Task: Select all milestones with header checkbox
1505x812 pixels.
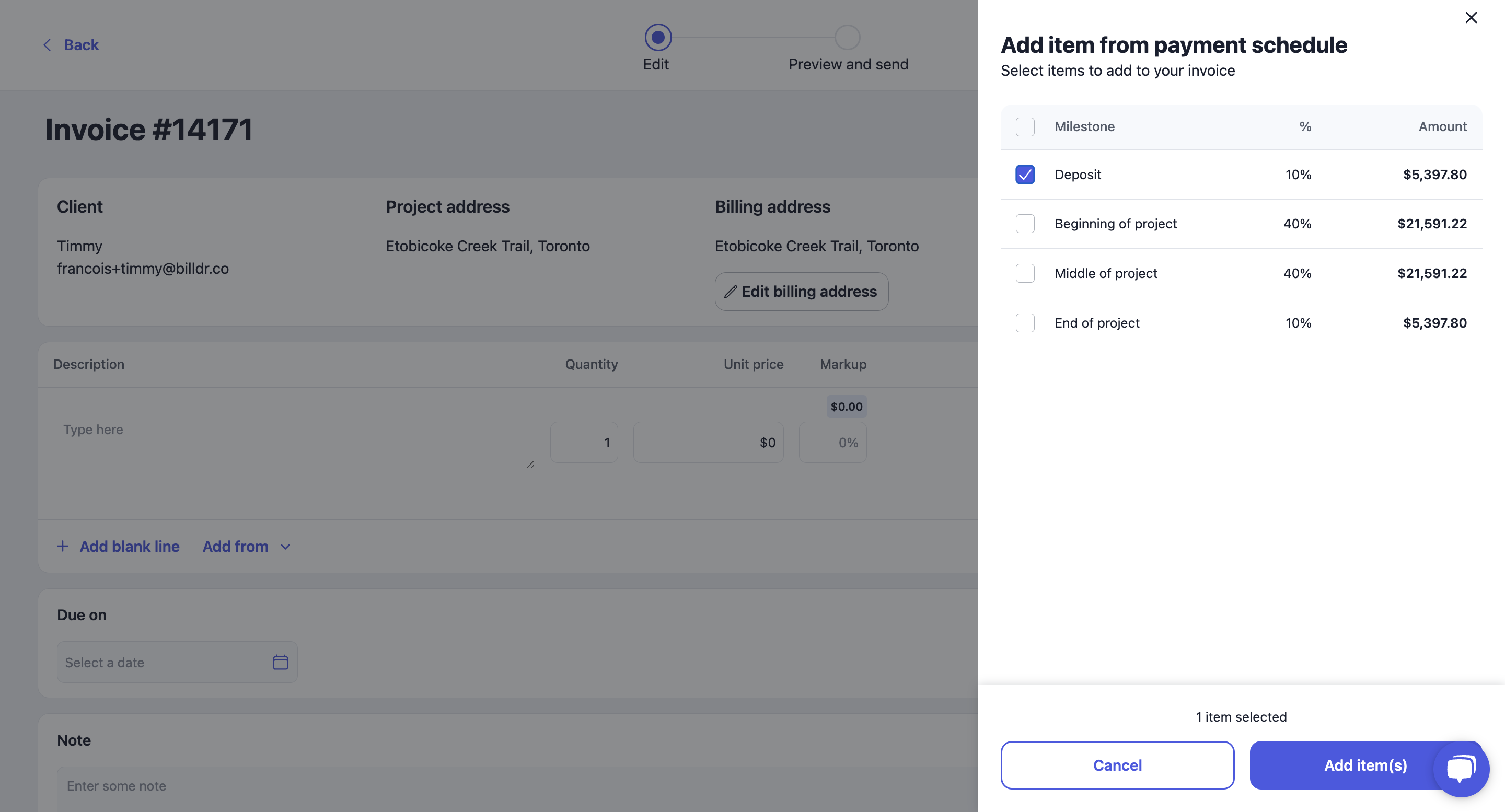Action: (1025, 127)
